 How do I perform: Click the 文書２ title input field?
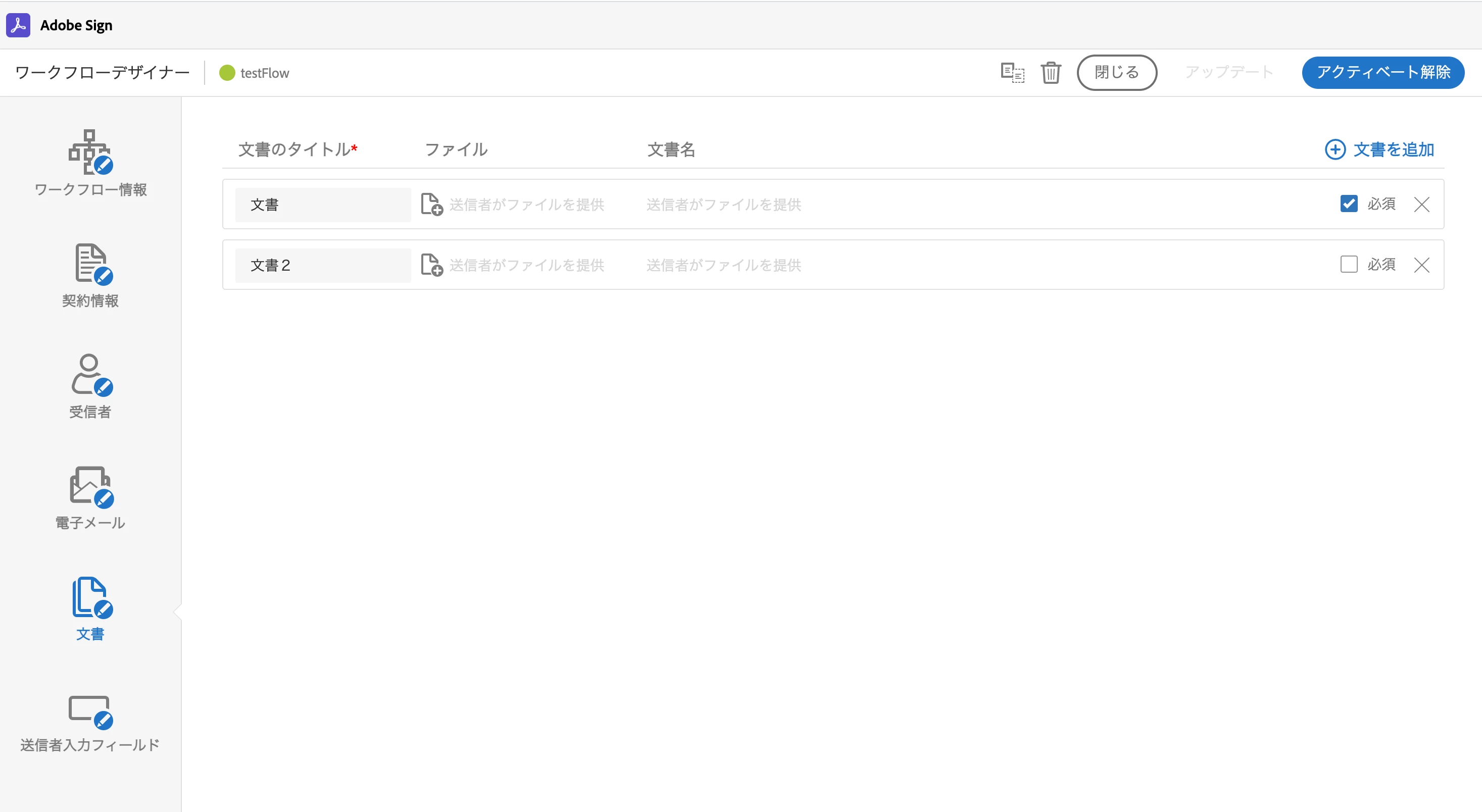pos(323,265)
